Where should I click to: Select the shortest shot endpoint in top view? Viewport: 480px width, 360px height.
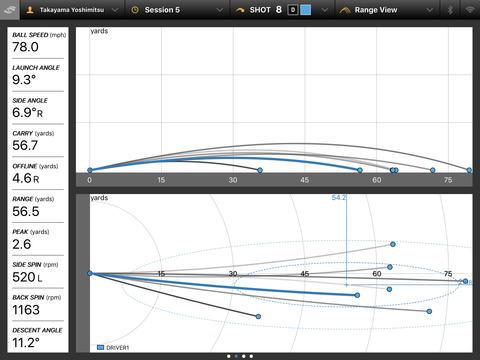258,316
